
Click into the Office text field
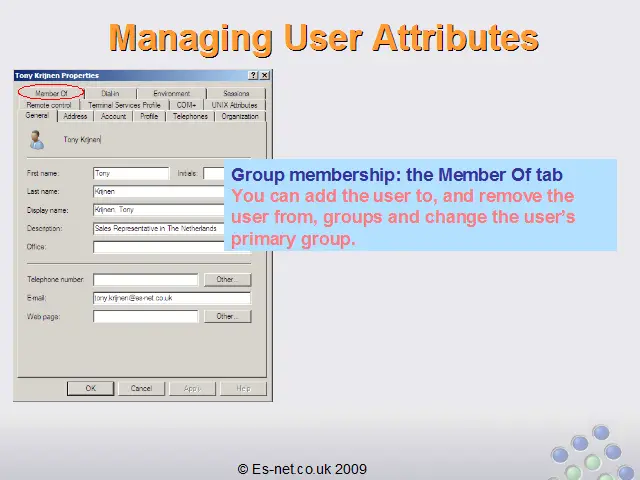(x=160, y=246)
